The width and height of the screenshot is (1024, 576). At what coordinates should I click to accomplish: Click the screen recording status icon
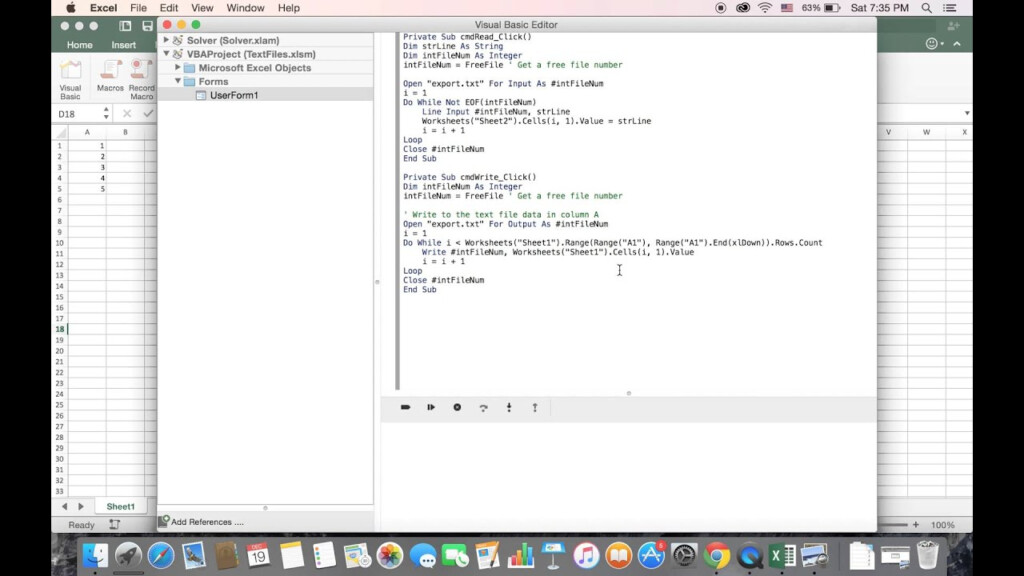click(720, 8)
